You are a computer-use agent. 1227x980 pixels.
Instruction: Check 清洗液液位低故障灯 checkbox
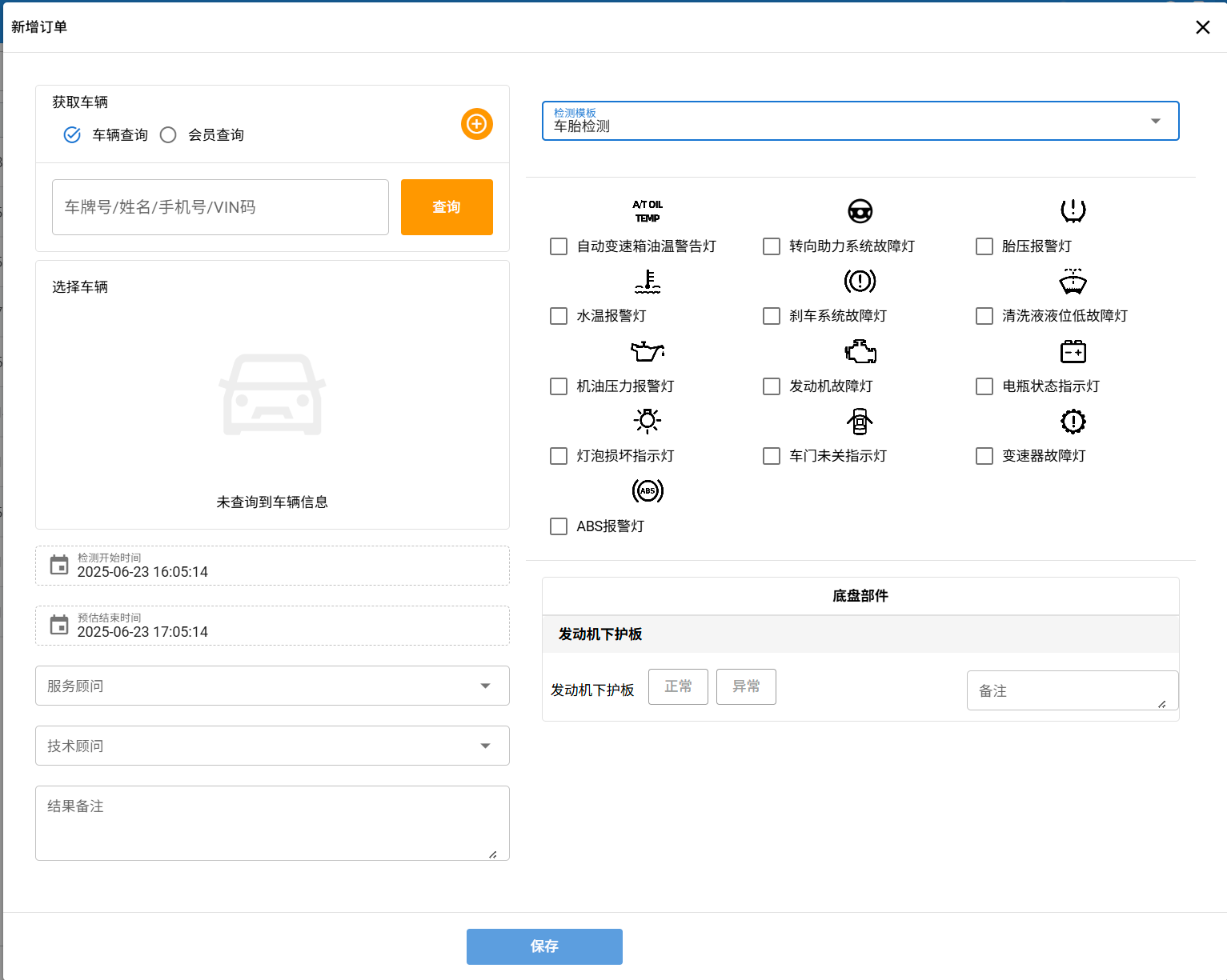(x=984, y=316)
